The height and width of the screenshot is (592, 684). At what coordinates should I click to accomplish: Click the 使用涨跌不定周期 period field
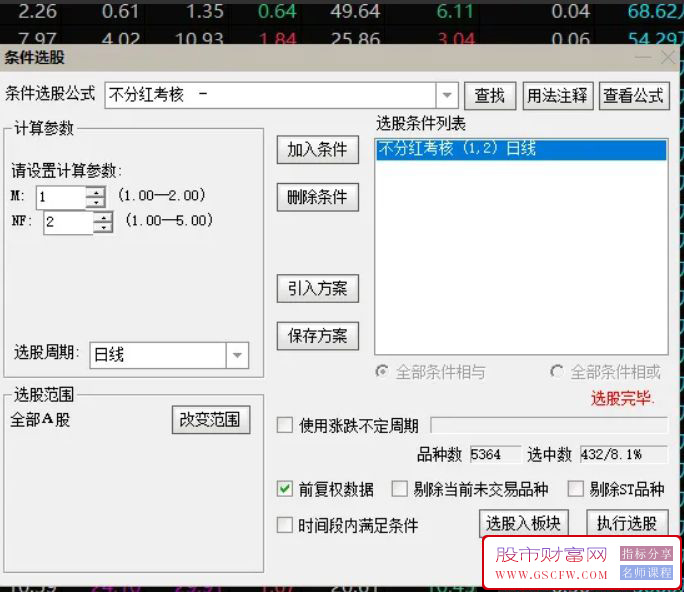[x=549, y=425]
